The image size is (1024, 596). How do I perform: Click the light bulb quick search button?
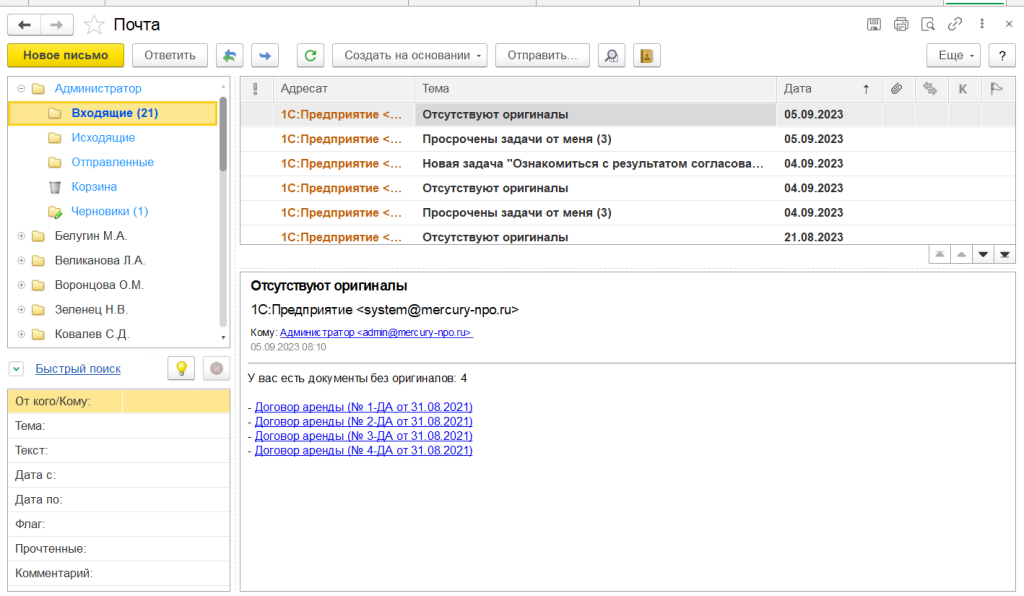pos(181,368)
